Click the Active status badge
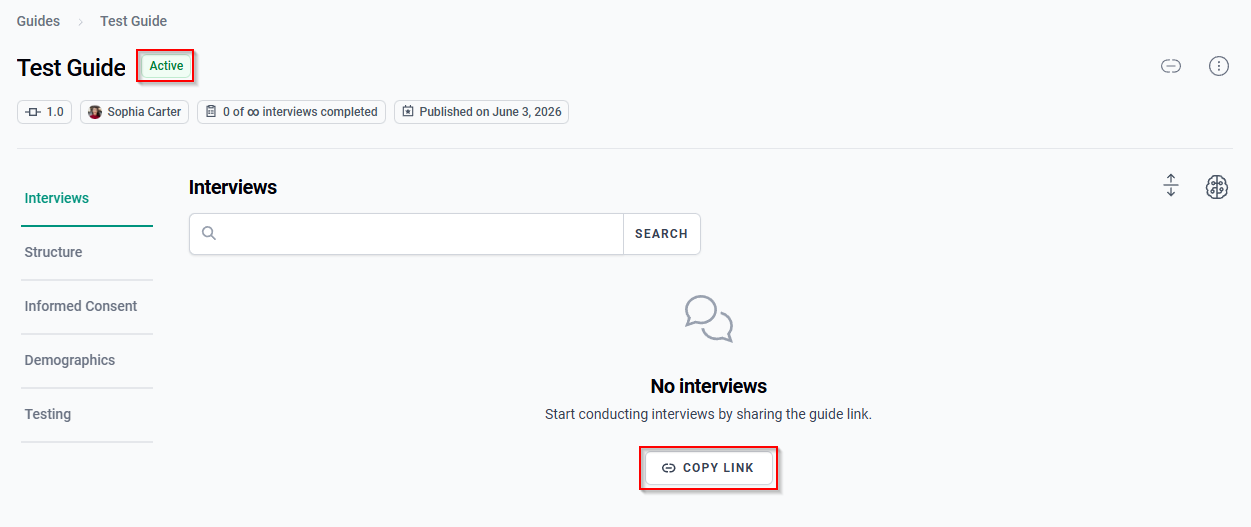This screenshot has height=527, width=1251. 166,66
